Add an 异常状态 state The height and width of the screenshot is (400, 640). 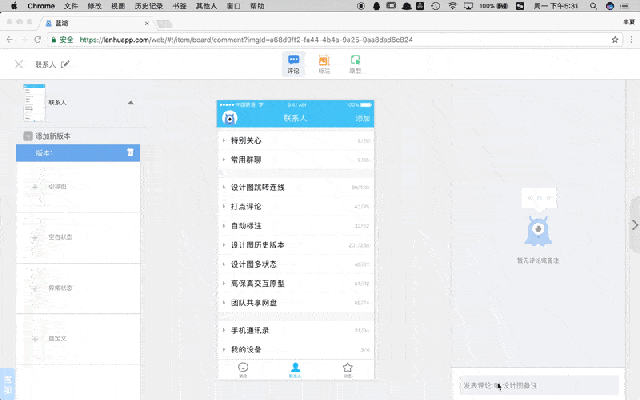click(78, 288)
